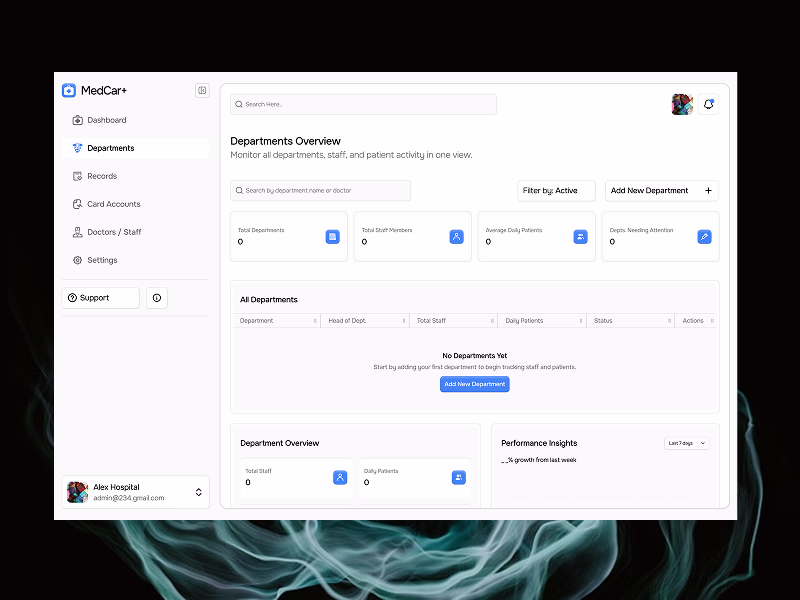Click the info icon beside Support
Screen dimensions: 800x600
[157, 298]
